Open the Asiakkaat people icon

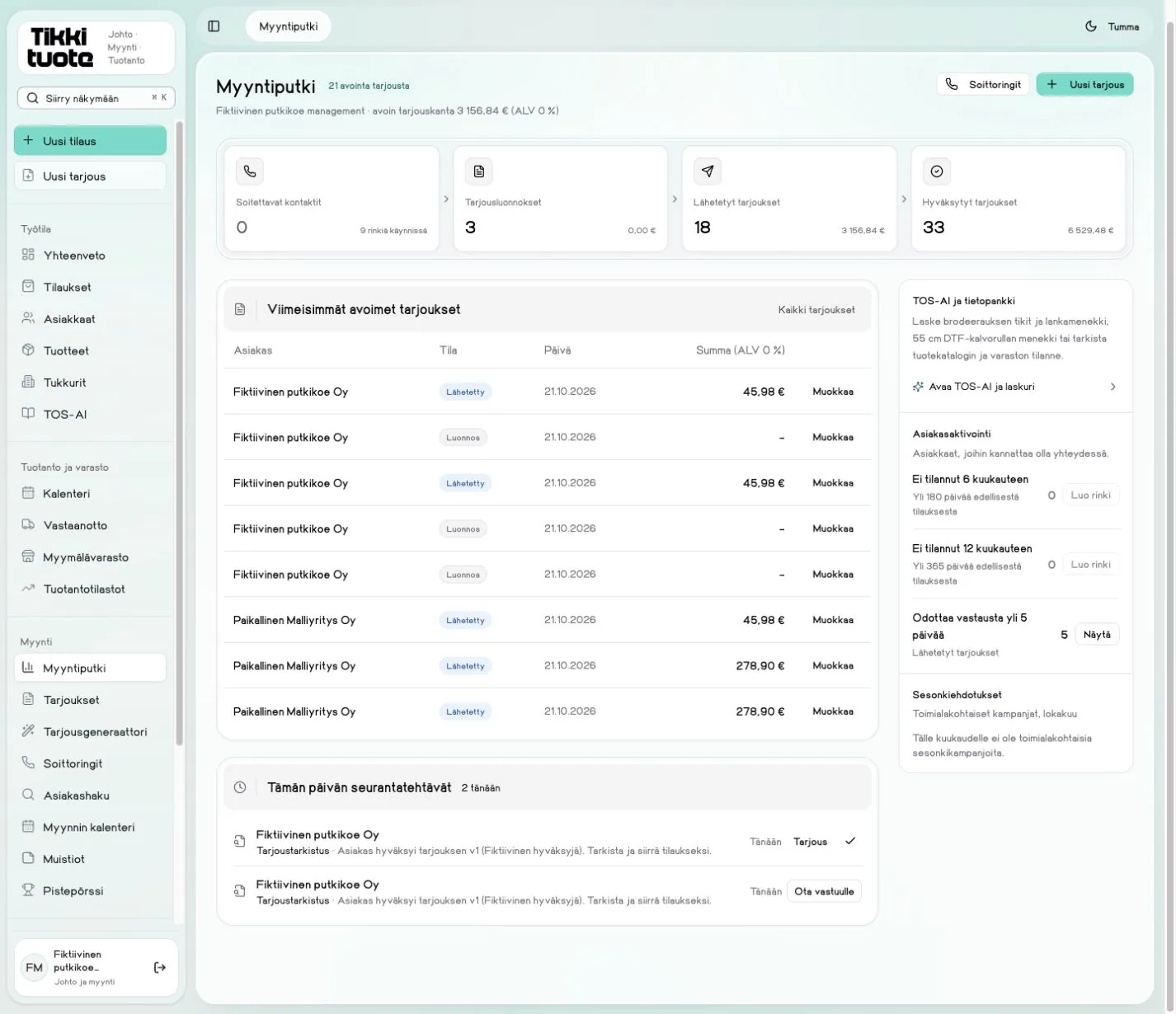28,318
